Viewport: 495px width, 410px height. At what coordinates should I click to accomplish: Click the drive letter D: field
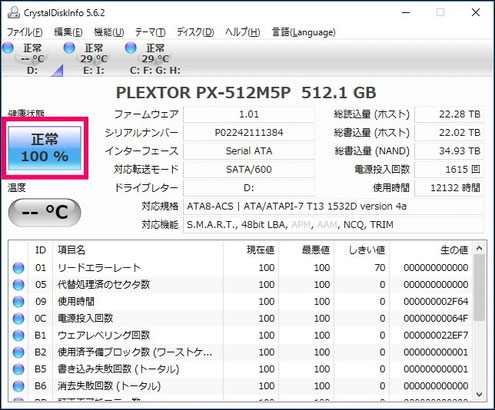tap(249, 188)
